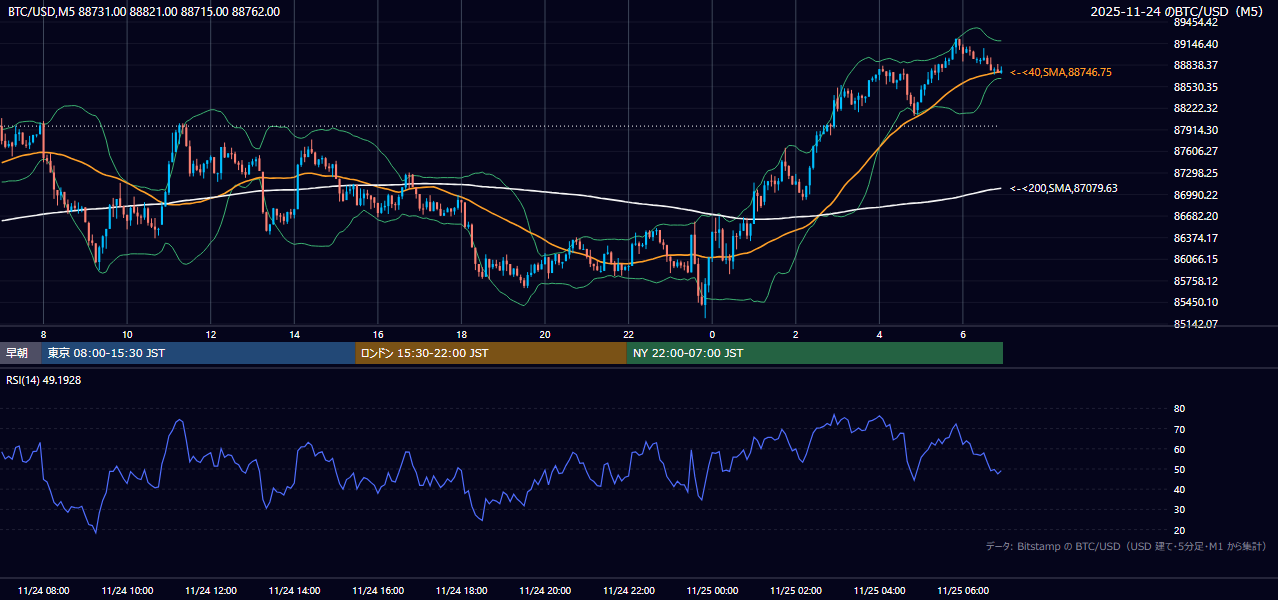
Task: Click price axis value 85142.07
Action: click(x=1195, y=324)
